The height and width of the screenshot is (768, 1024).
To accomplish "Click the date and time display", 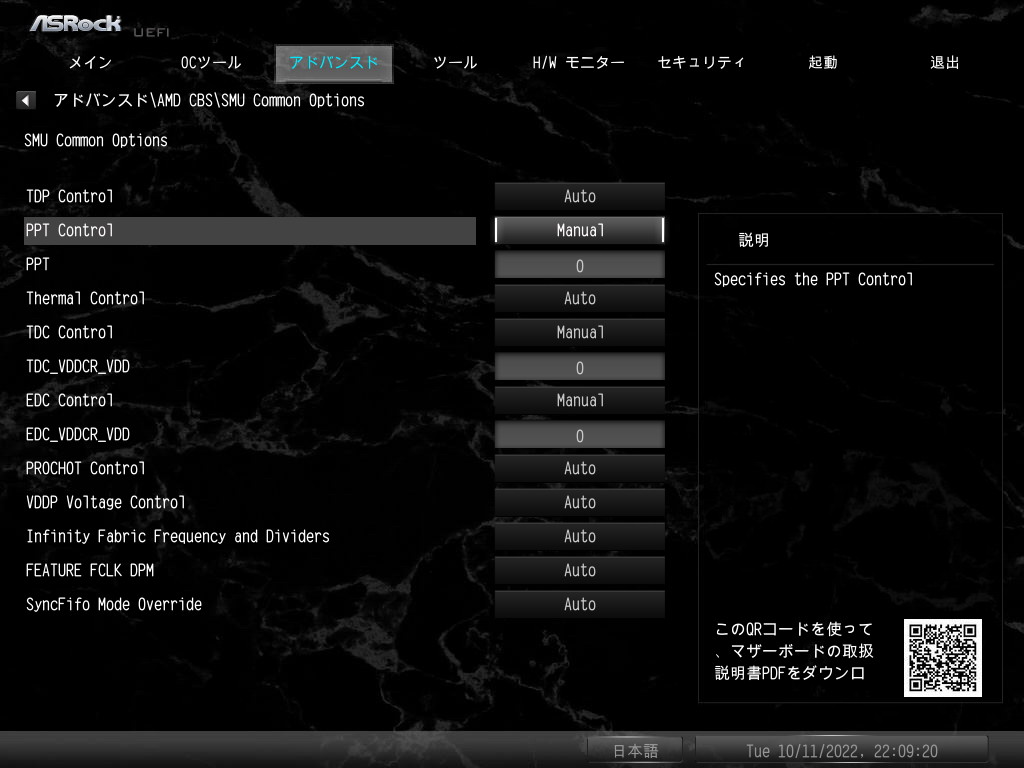I will click(842, 750).
